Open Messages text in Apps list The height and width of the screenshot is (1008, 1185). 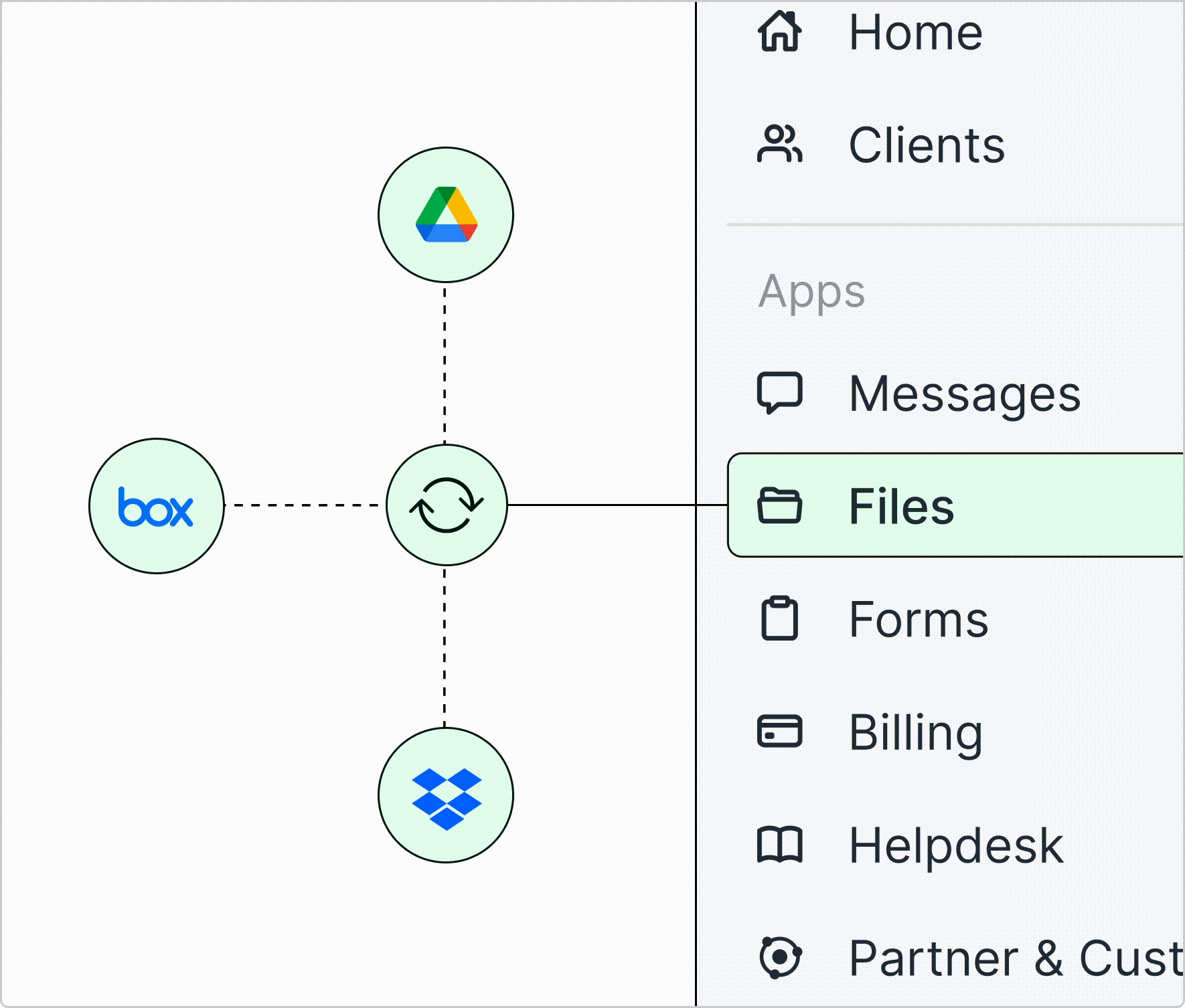964,394
